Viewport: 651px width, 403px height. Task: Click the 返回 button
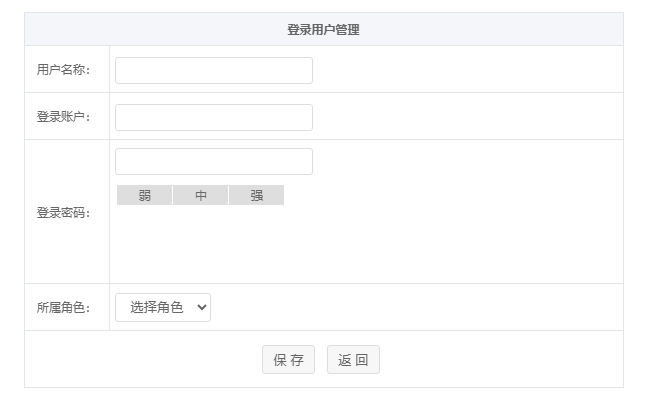point(353,360)
